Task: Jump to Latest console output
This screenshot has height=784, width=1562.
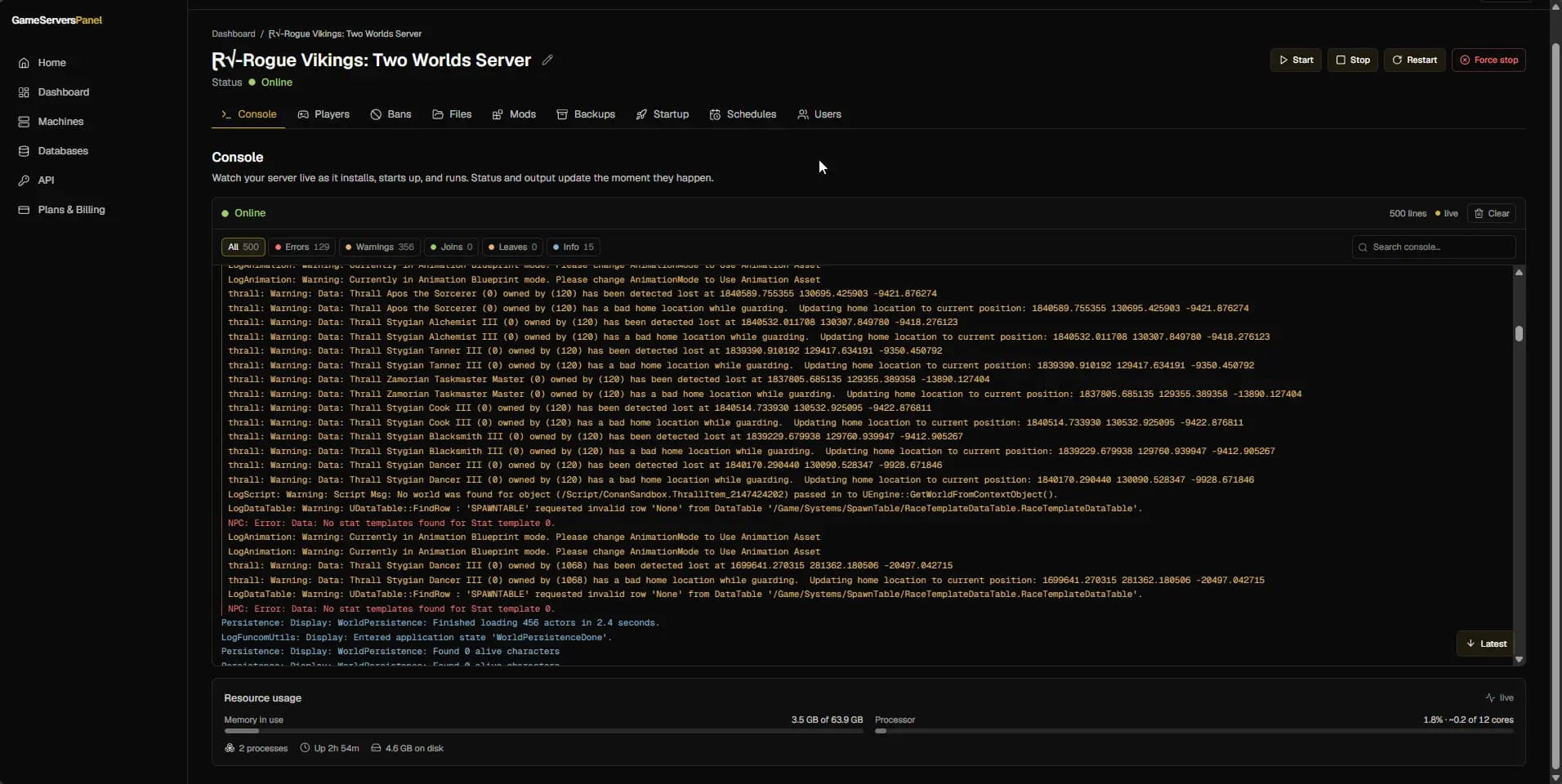Action: pos(1485,644)
